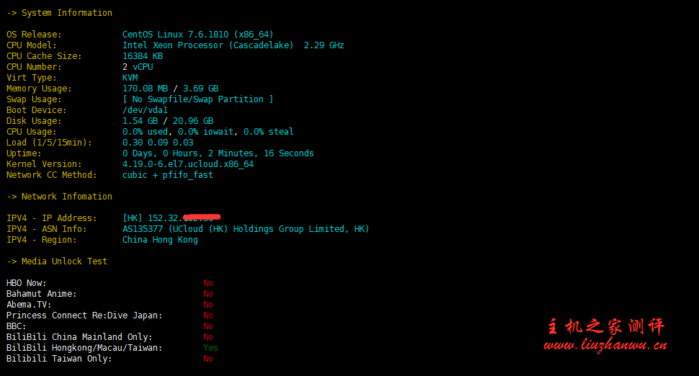Image resolution: width=699 pixels, height=376 pixels.
Task: Click the Network Infomation section header
Action: [x=59, y=197]
